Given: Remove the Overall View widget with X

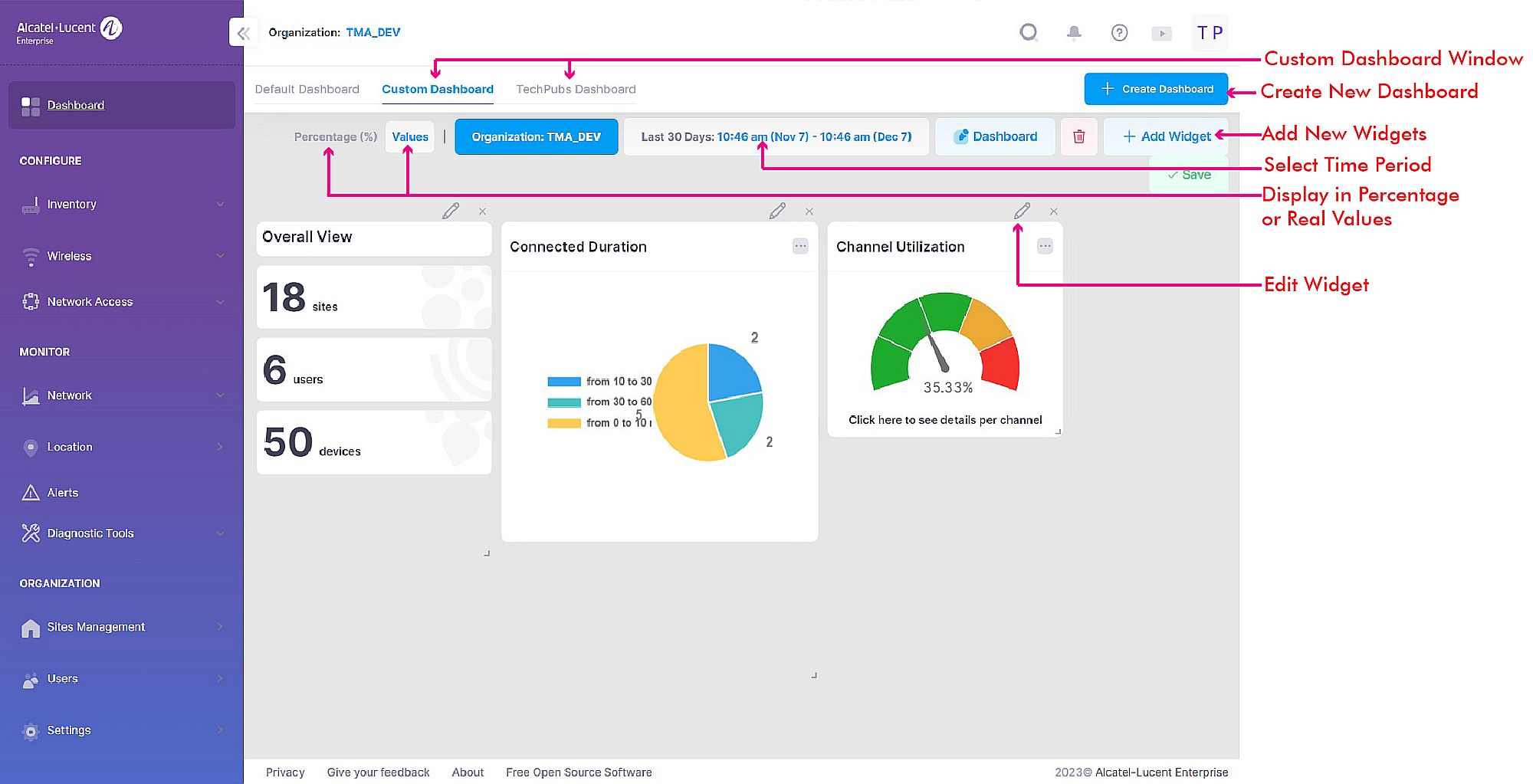Looking at the screenshot, I should [482, 212].
